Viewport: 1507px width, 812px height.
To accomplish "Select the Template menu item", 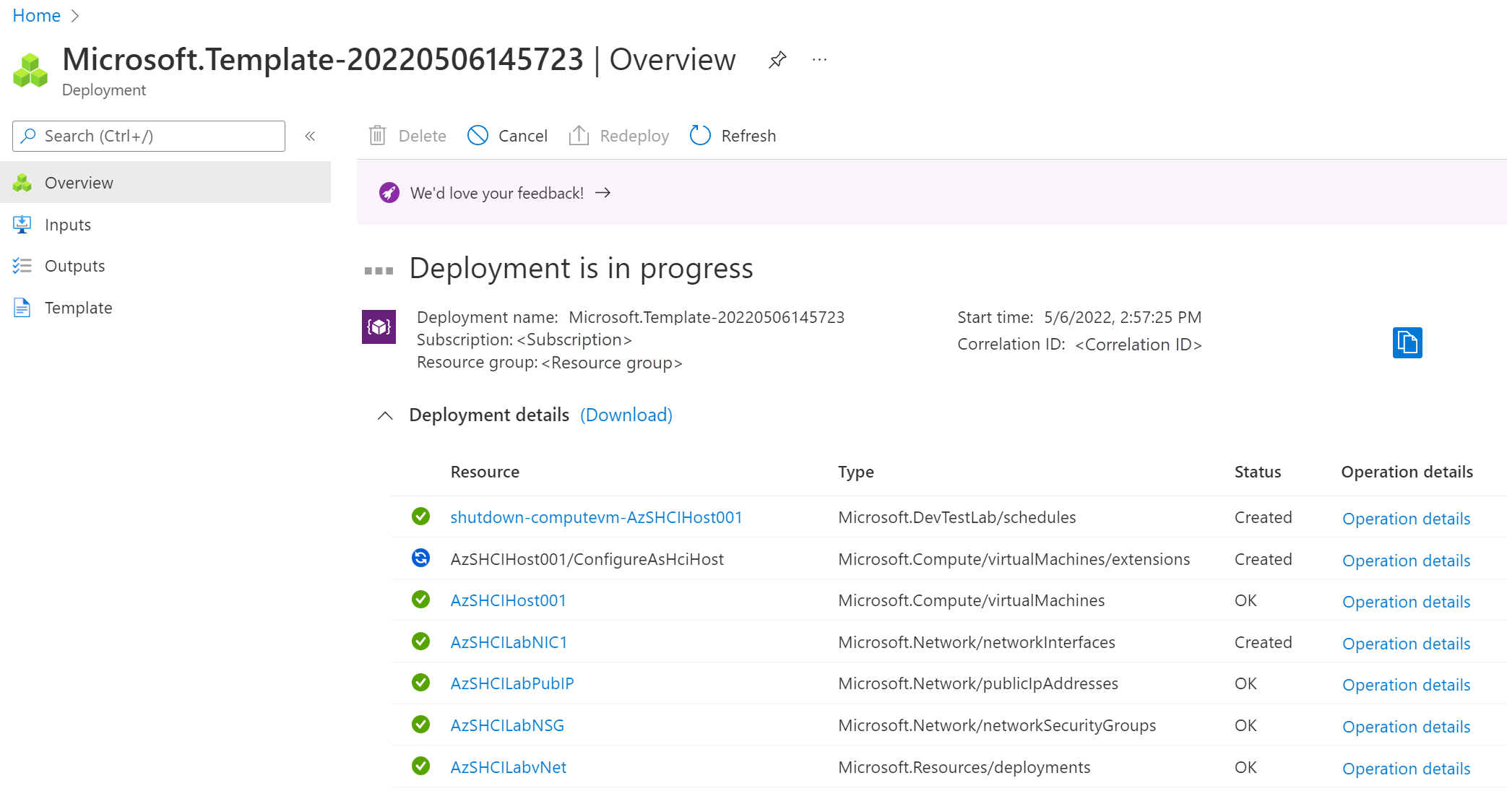I will (78, 308).
